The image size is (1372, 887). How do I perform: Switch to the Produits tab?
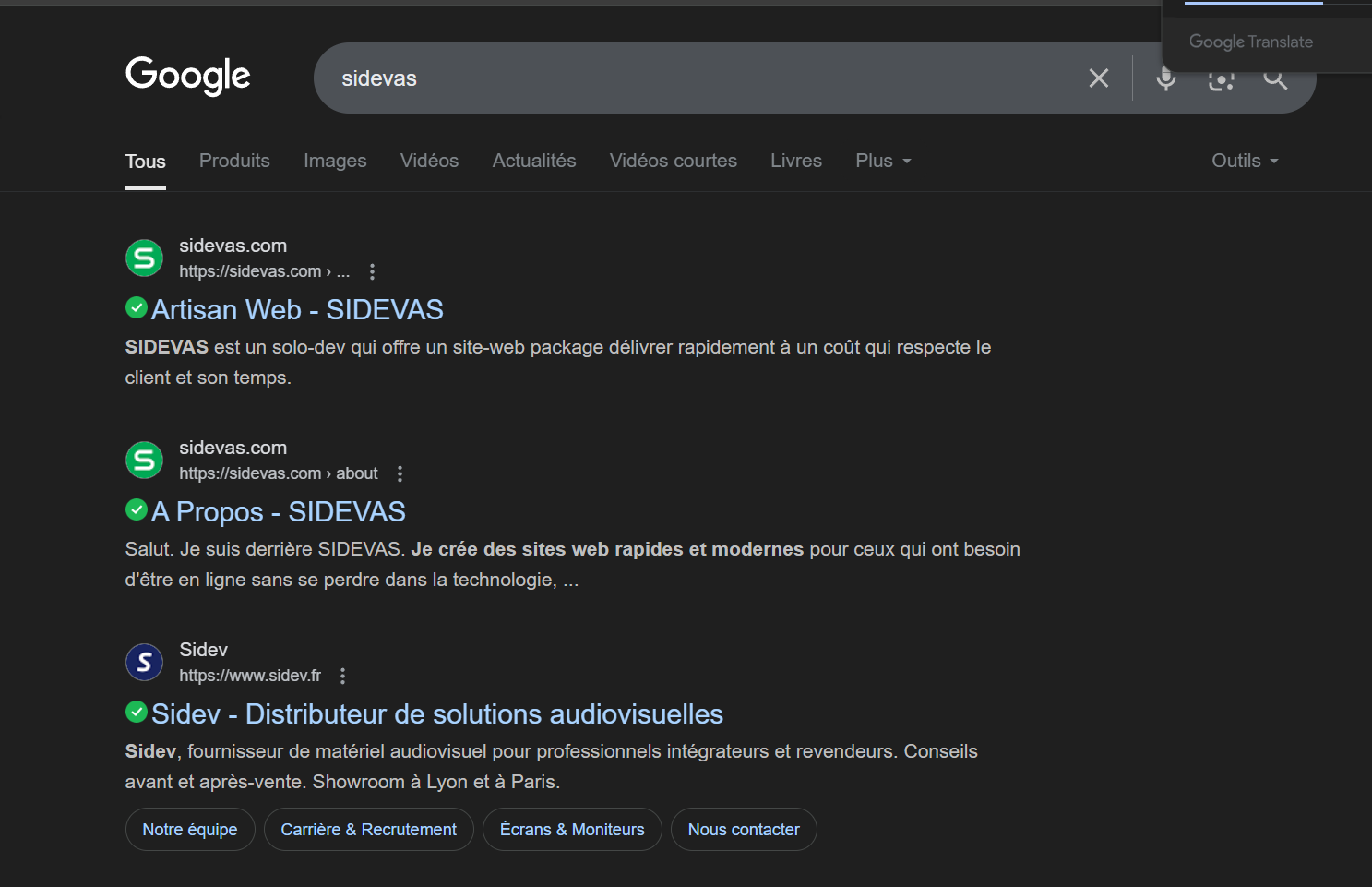(234, 161)
